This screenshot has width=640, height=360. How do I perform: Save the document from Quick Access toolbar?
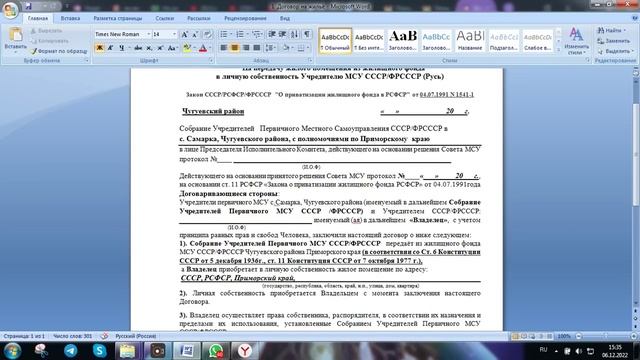tap(28, 6)
